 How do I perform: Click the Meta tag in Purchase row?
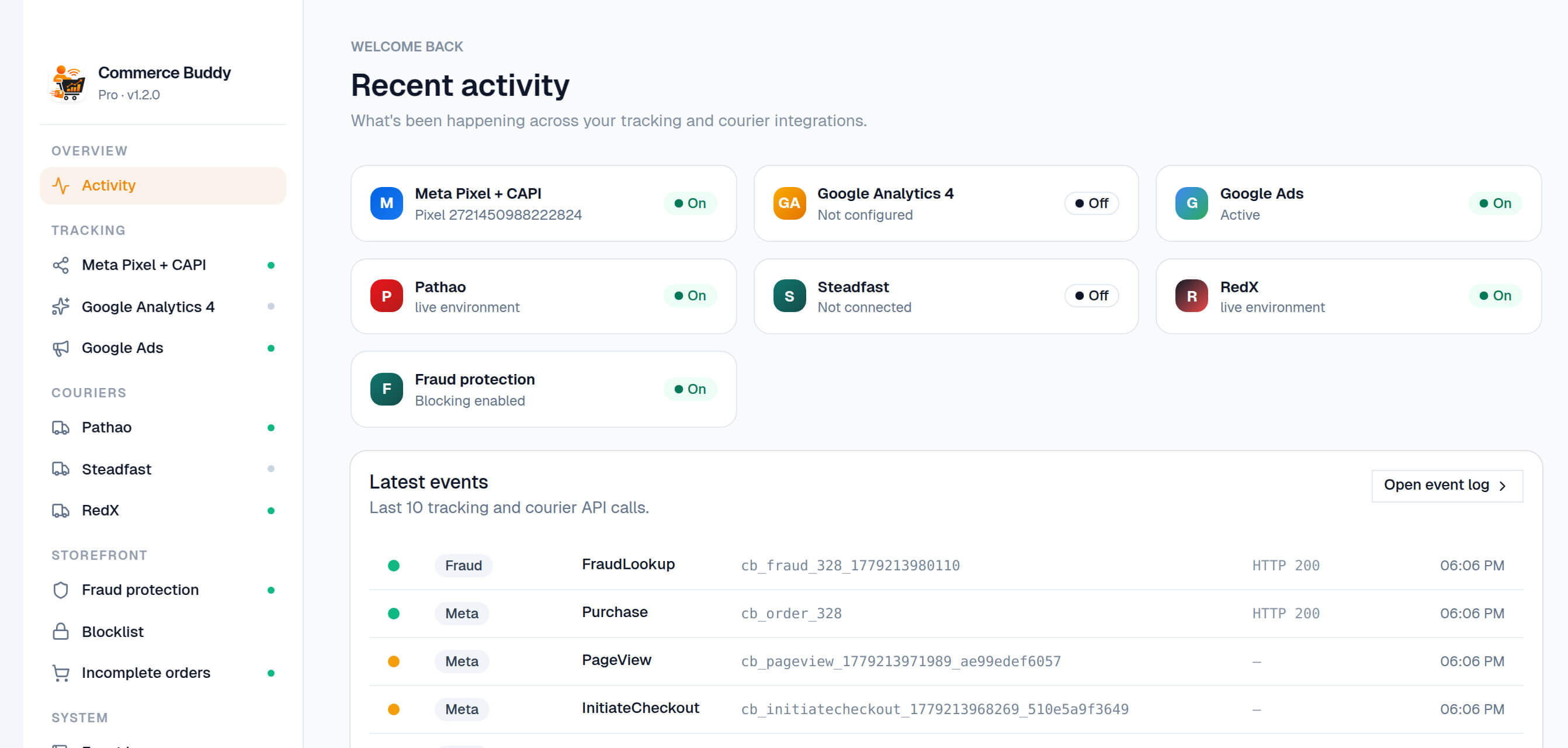click(462, 613)
